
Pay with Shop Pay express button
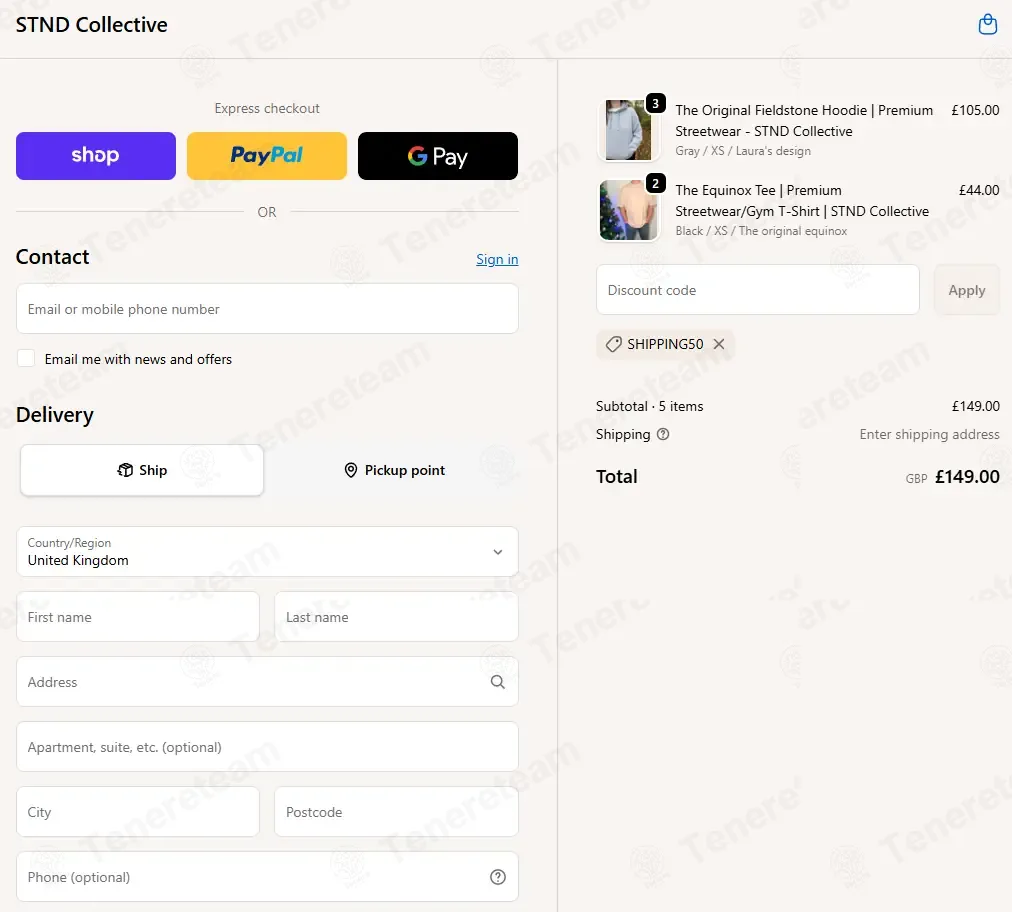96,156
